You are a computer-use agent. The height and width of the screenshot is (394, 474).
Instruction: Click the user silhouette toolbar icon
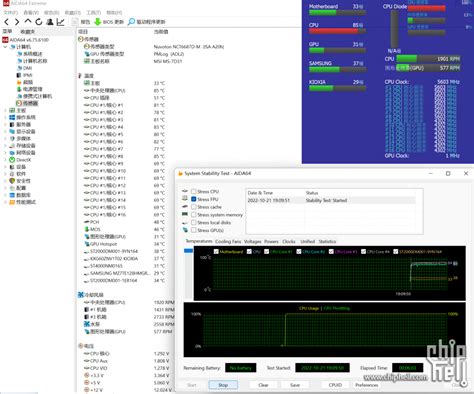(50, 22)
